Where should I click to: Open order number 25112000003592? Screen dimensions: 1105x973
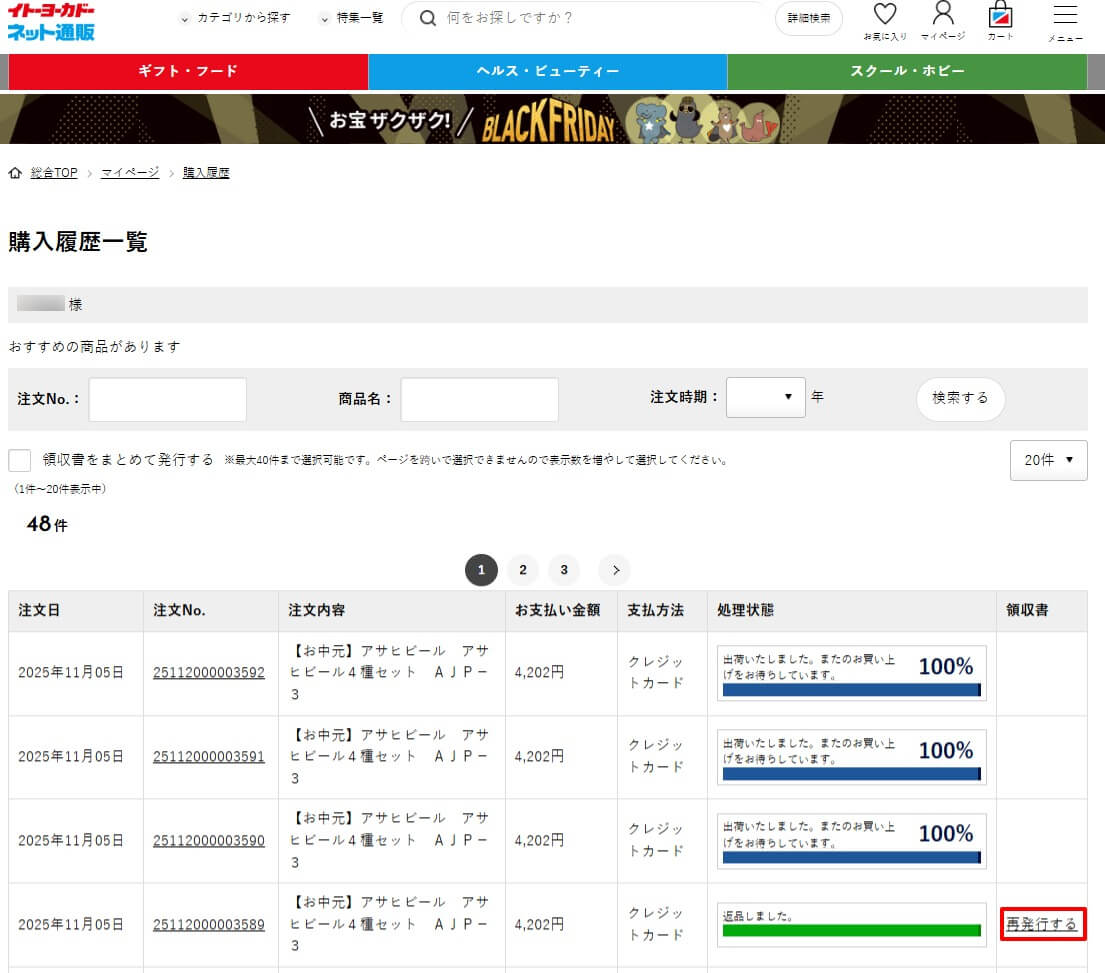click(209, 673)
